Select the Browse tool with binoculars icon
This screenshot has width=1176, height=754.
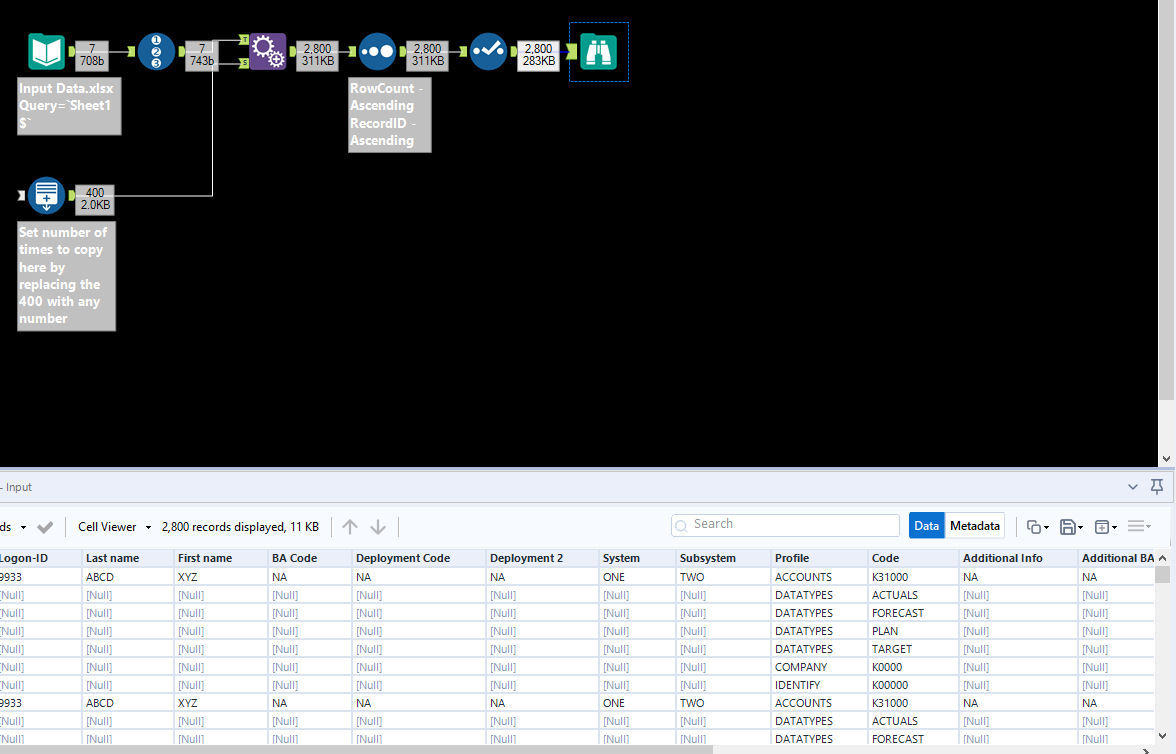[x=598, y=51]
